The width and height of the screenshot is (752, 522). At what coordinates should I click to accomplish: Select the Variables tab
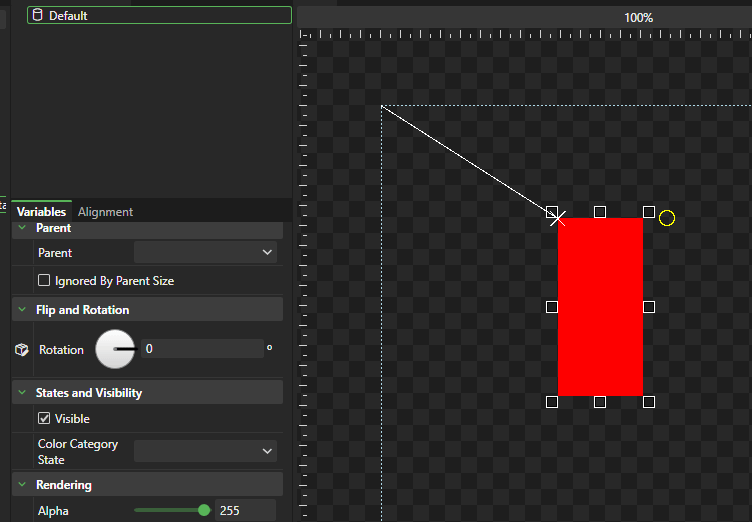(x=41, y=212)
